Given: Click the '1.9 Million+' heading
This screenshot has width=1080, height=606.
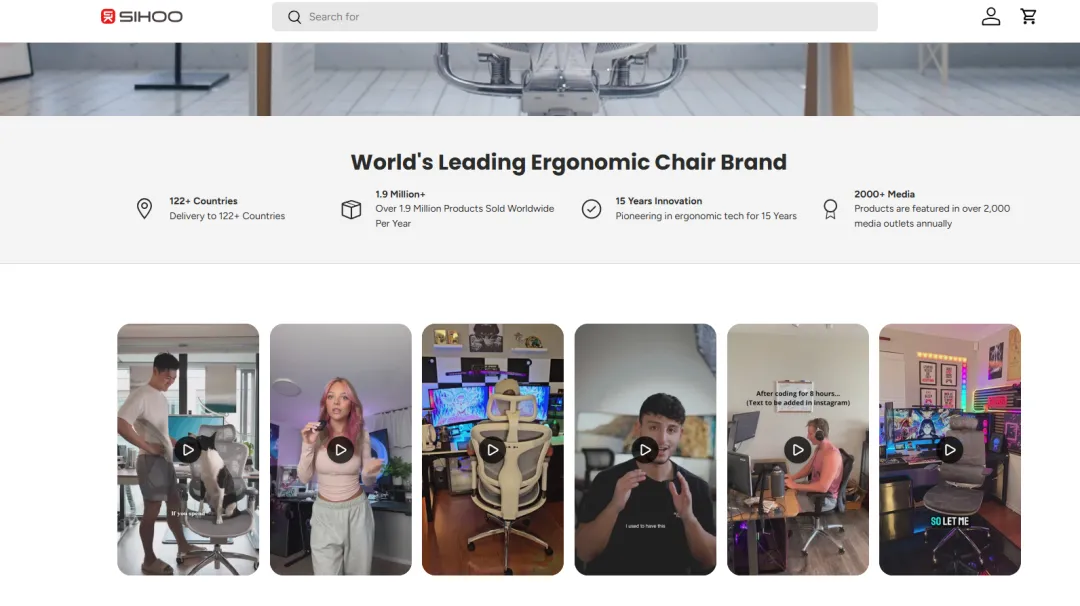Looking at the screenshot, I should pos(400,194).
